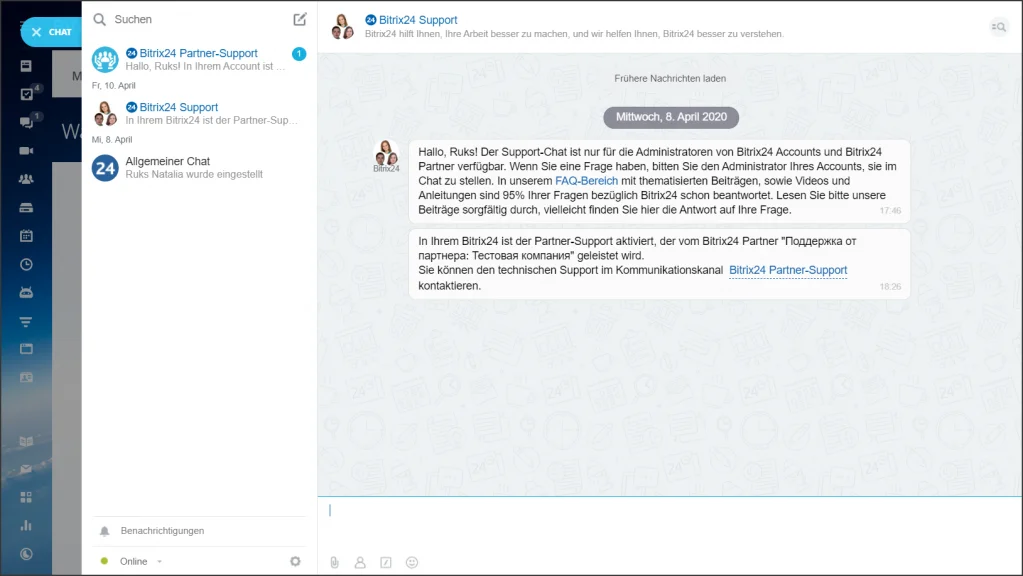Mention a user with the person icon
The image size is (1023, 576).
[x=359, y=562]
